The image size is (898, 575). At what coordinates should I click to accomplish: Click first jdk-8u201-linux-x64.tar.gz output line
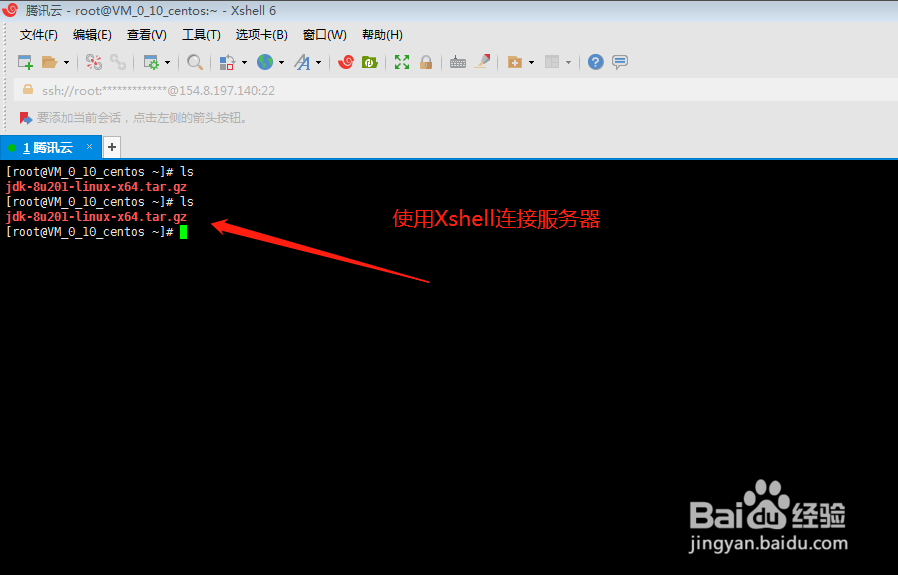point(96,187)
